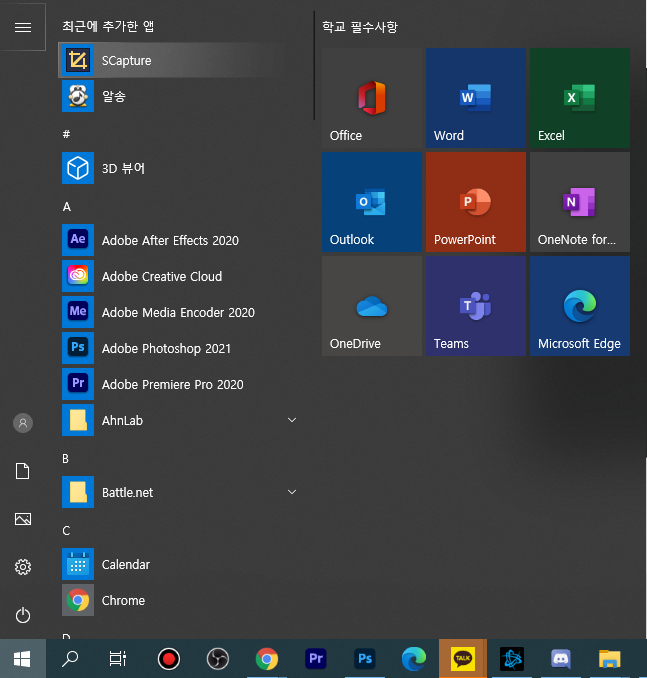This screenshot has width=647, height=678.
Task: Open File Explorer on the taskbar
Action: point(610,659)
